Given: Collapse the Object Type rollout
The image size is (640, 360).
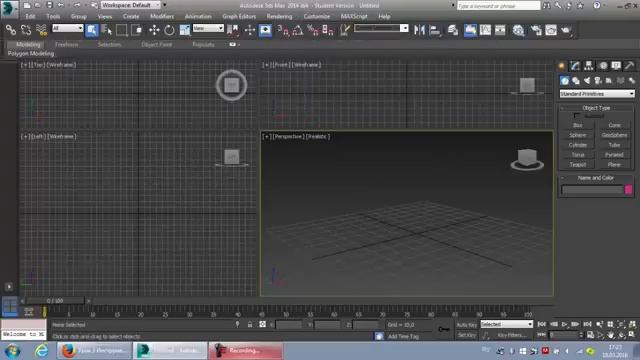Looking at the screenshot, I should 596,108.
